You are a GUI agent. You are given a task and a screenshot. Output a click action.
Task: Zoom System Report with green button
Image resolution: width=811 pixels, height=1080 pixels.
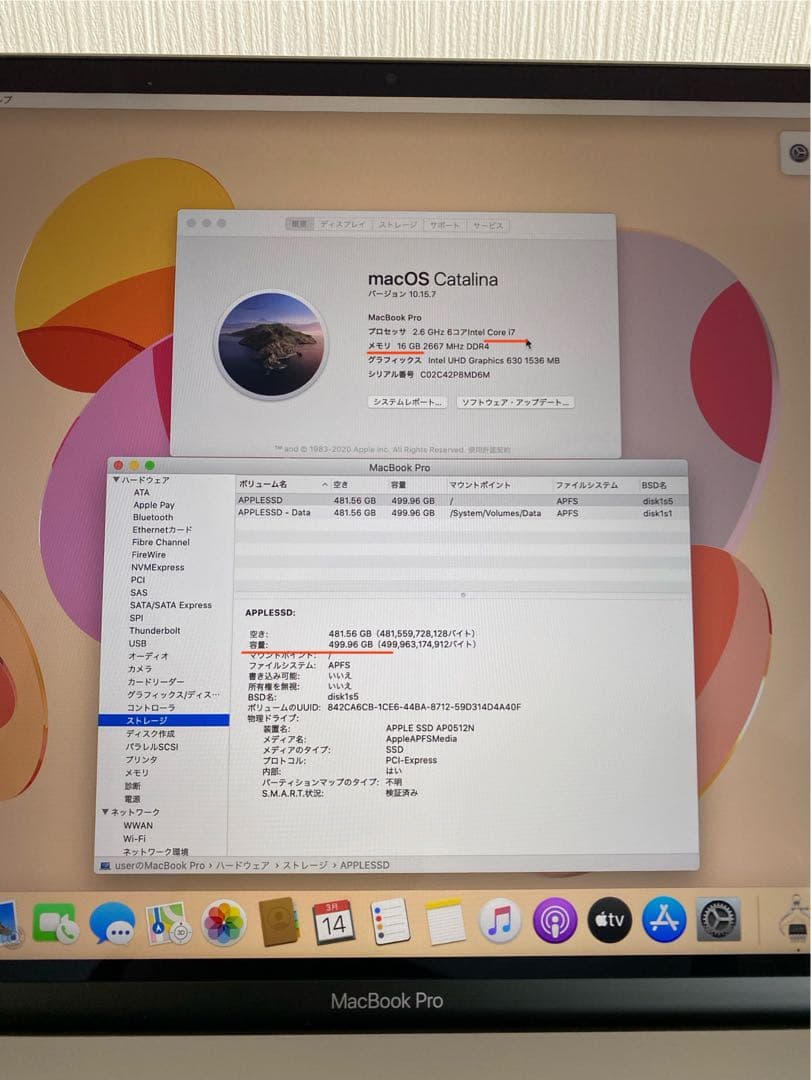150,466
